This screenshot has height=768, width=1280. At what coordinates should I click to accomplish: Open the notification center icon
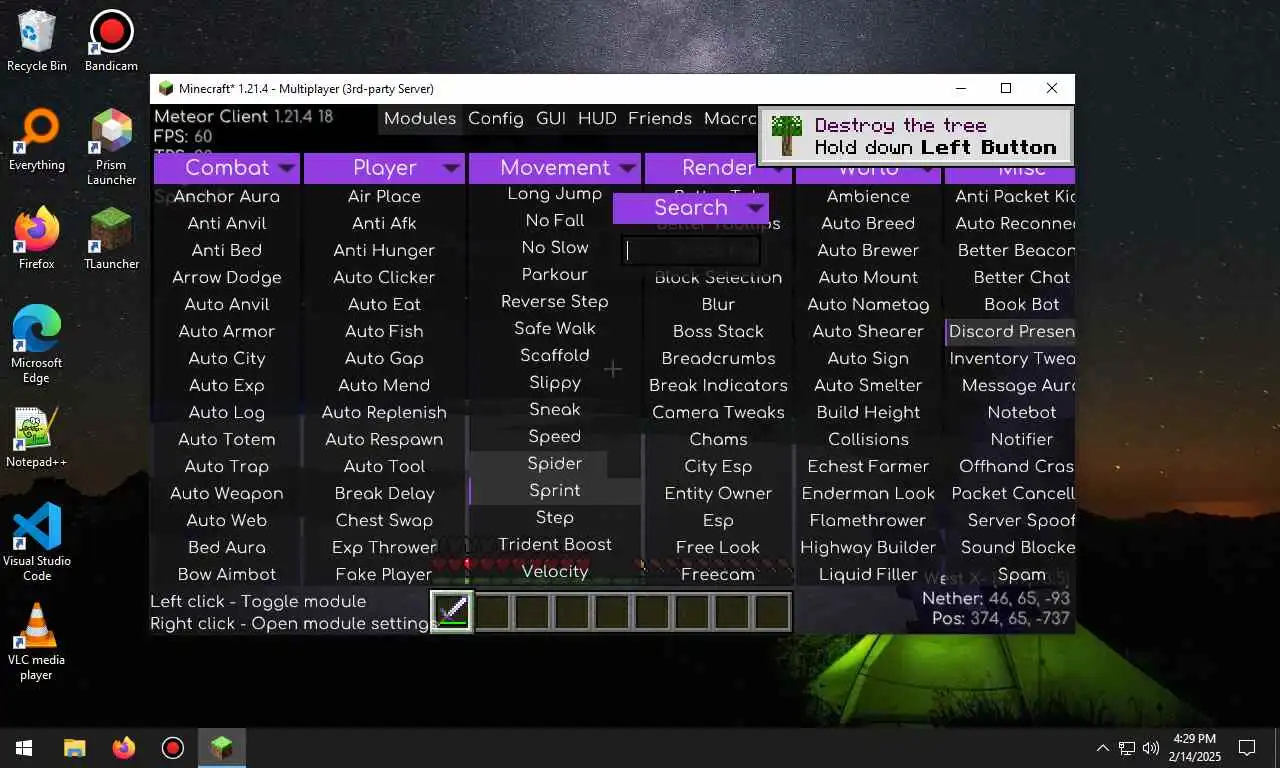point(1247,748)
